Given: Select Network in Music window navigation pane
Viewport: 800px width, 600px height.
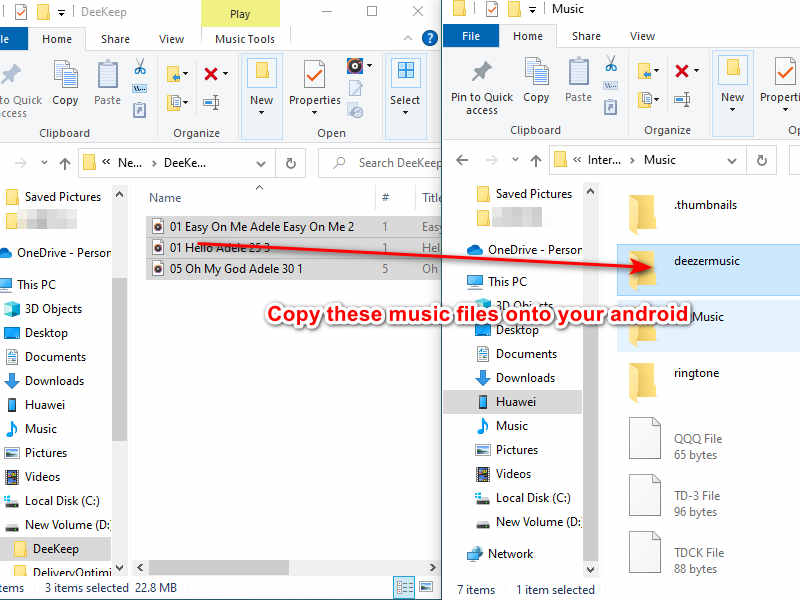Looking at the screenshot, I should tap(510, 554).
